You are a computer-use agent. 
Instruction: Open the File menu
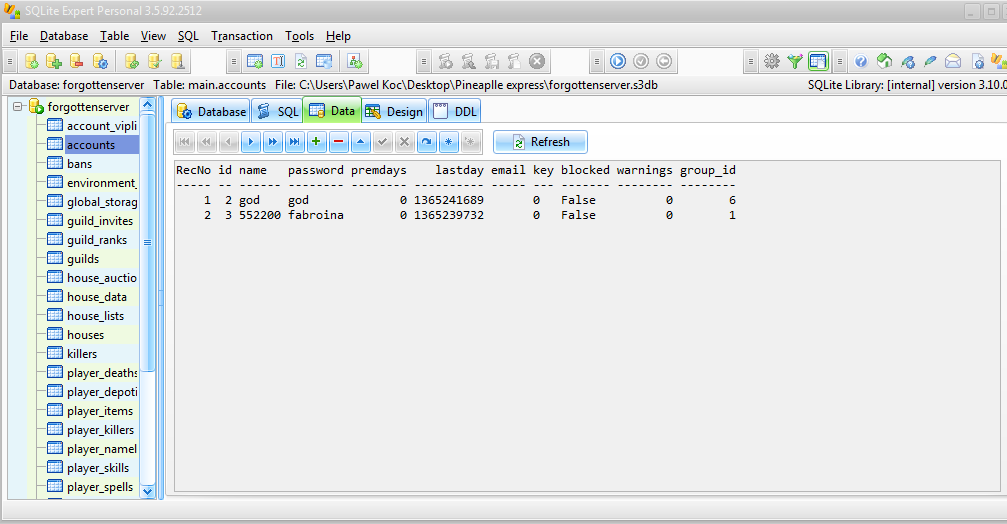pyautogui.click(x=19, y=36)
